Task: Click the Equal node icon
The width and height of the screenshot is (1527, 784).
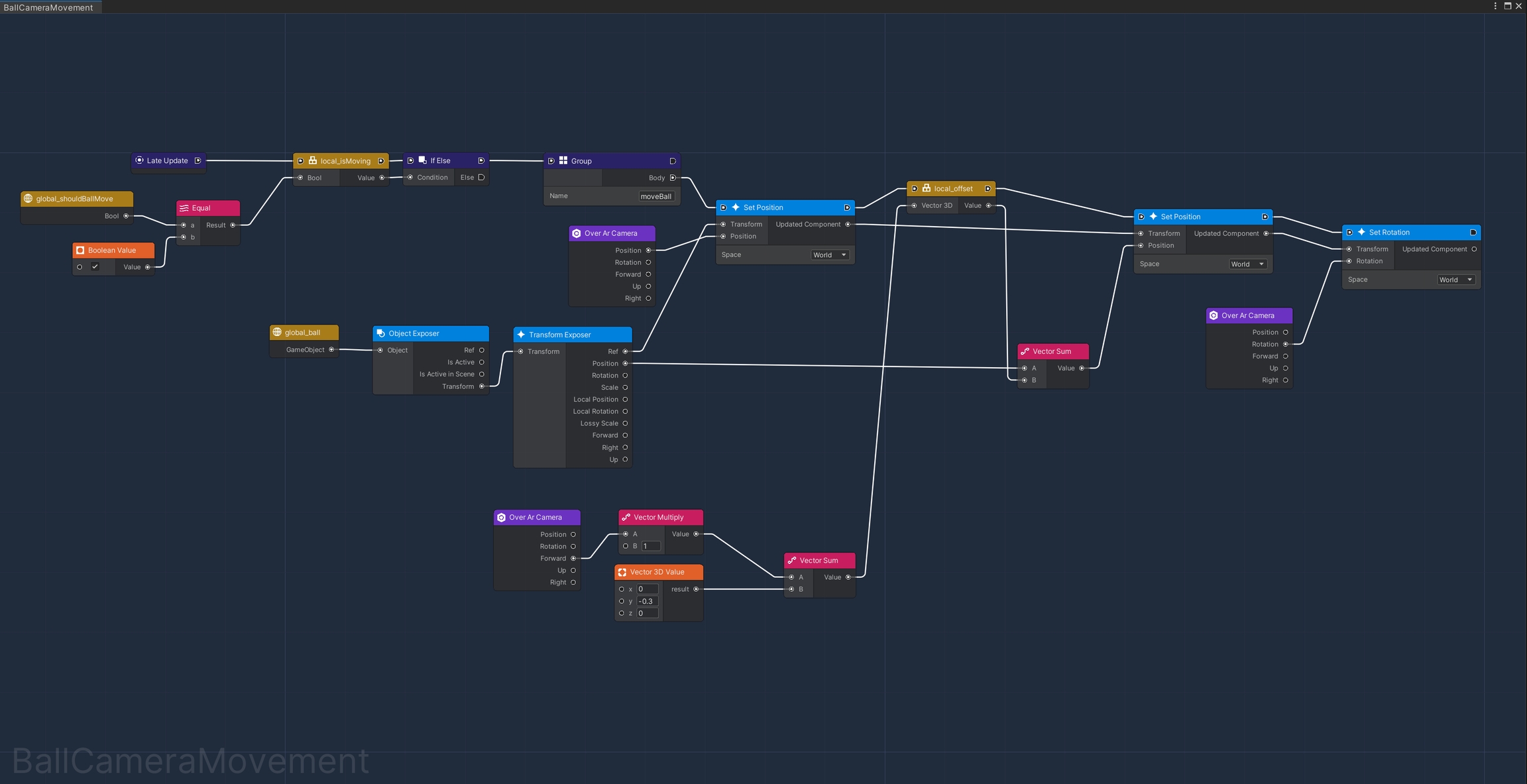Action: point(184,208)
